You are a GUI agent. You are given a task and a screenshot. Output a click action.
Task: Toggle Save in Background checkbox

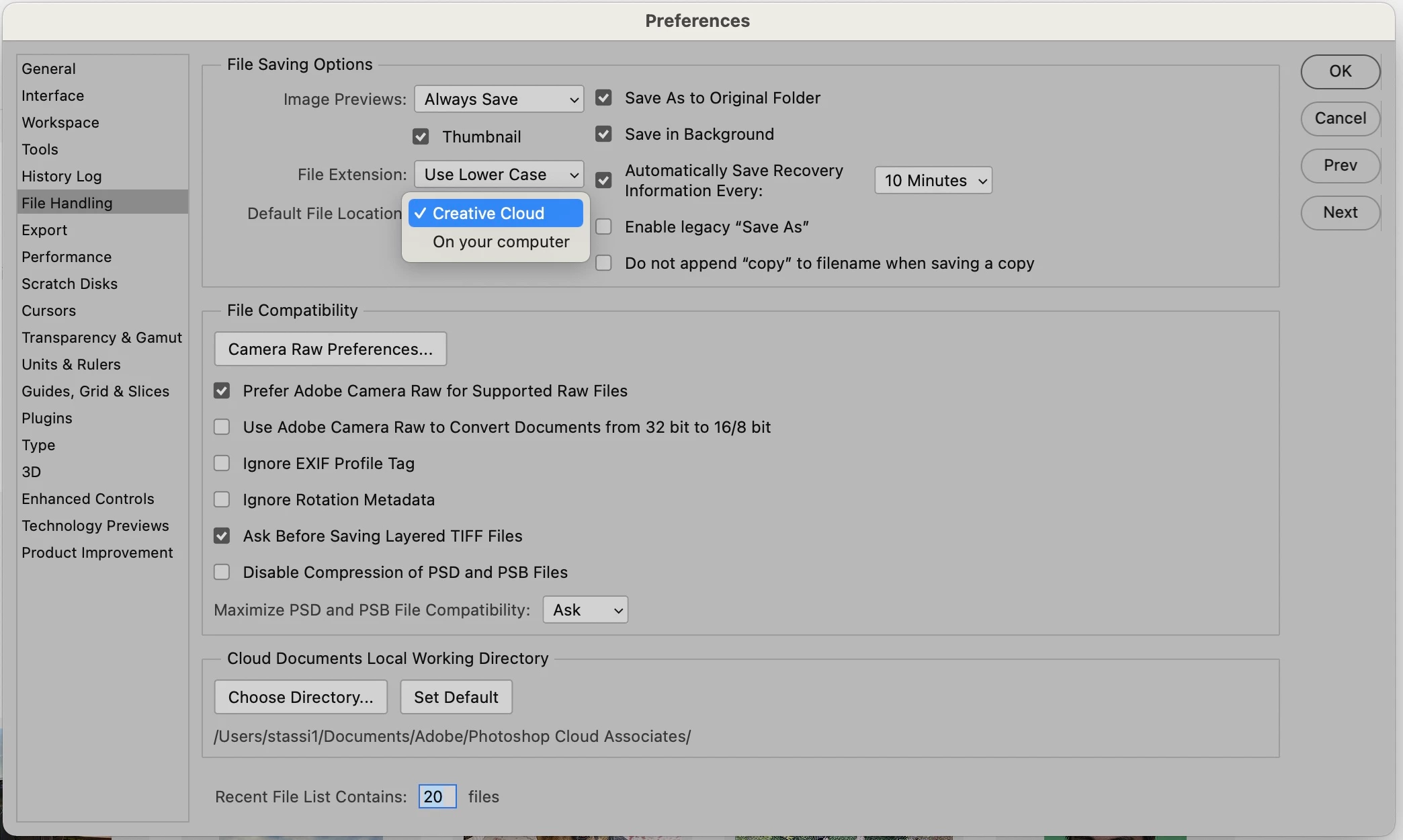[x=603, y=134]
